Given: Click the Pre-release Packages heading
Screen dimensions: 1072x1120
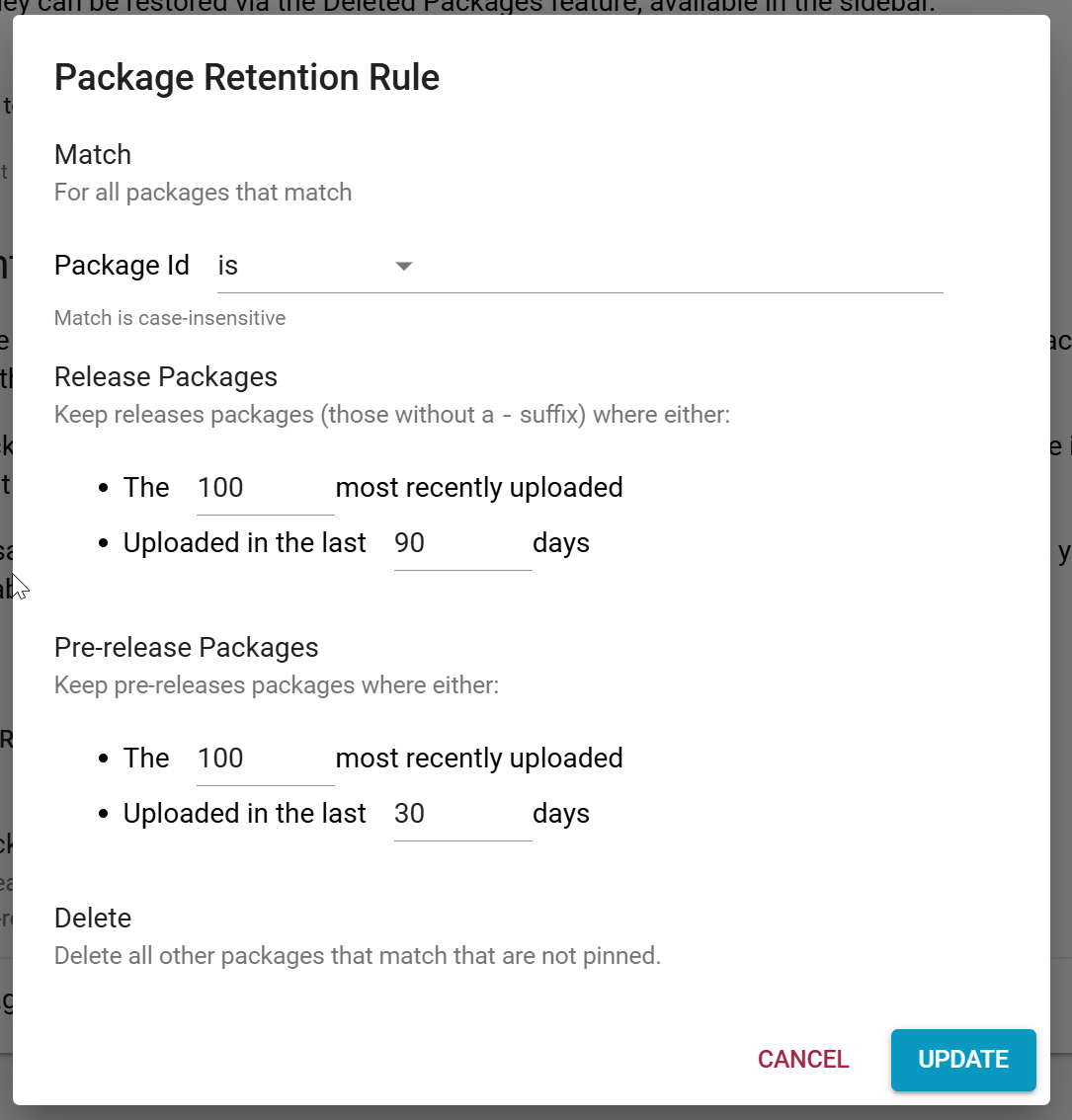Looking at the screenshot, I should (x=186, y=647).
